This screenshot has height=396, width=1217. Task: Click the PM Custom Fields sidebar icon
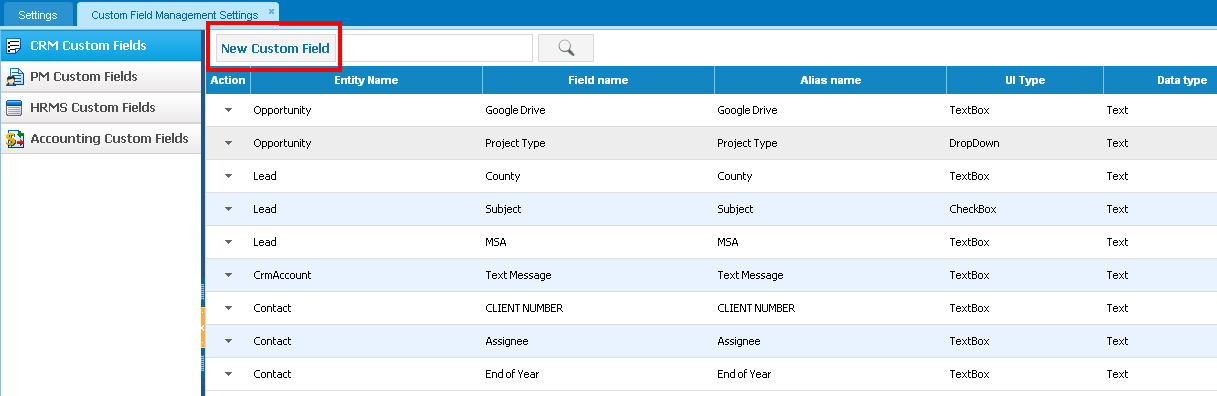click(x=14, y=77)
